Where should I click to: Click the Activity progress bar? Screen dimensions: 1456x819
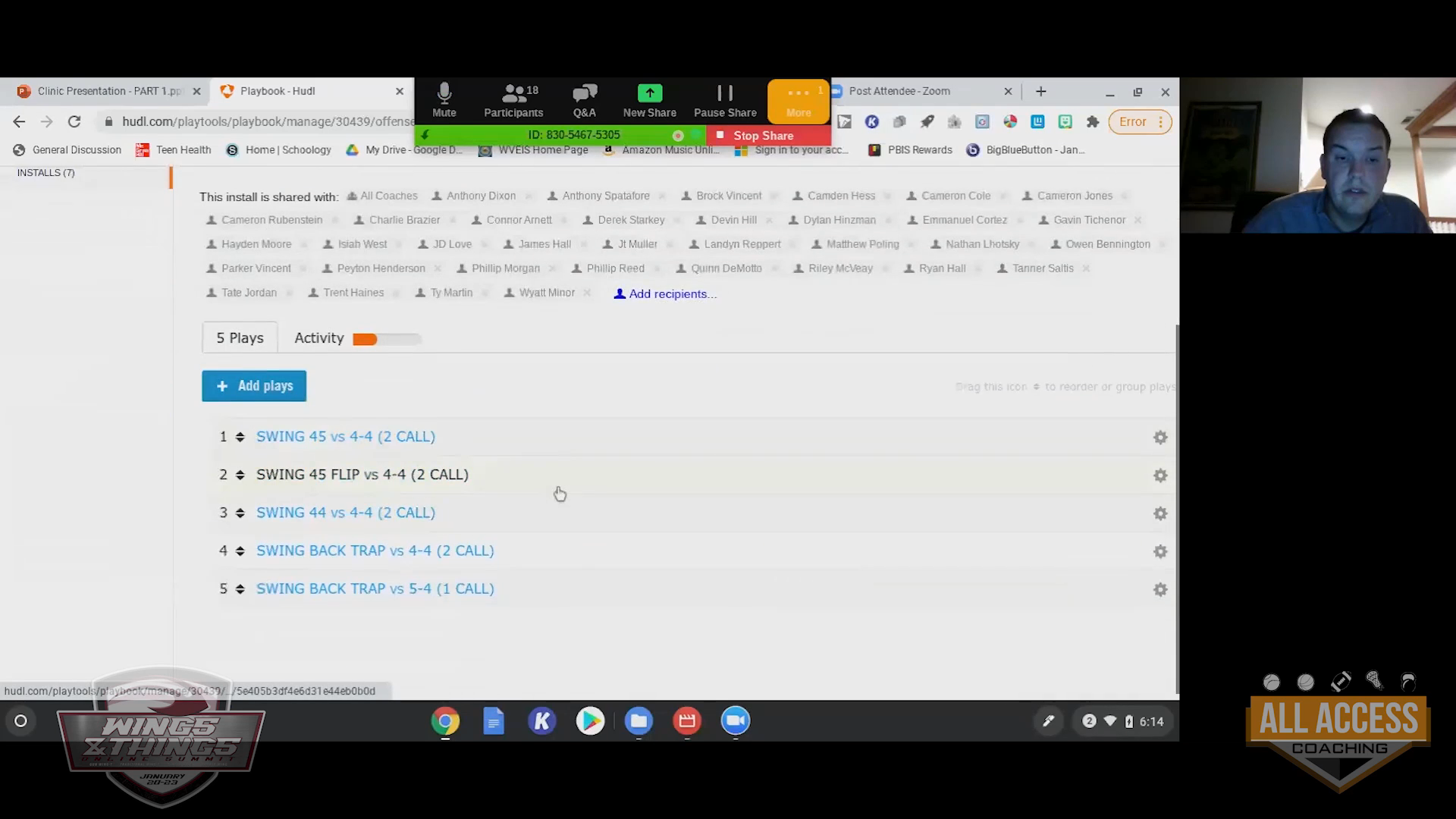point(387,339)
